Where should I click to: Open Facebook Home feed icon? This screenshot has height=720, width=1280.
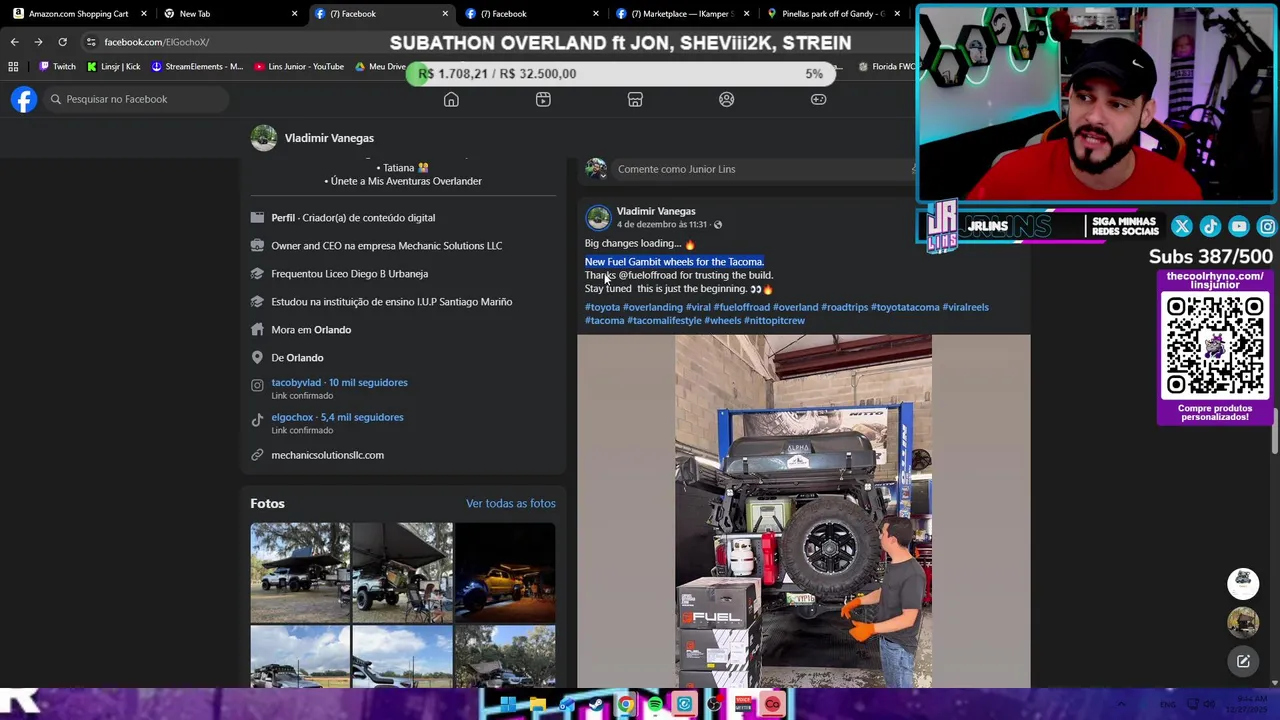pyautogui.click(x=451, y=99)
